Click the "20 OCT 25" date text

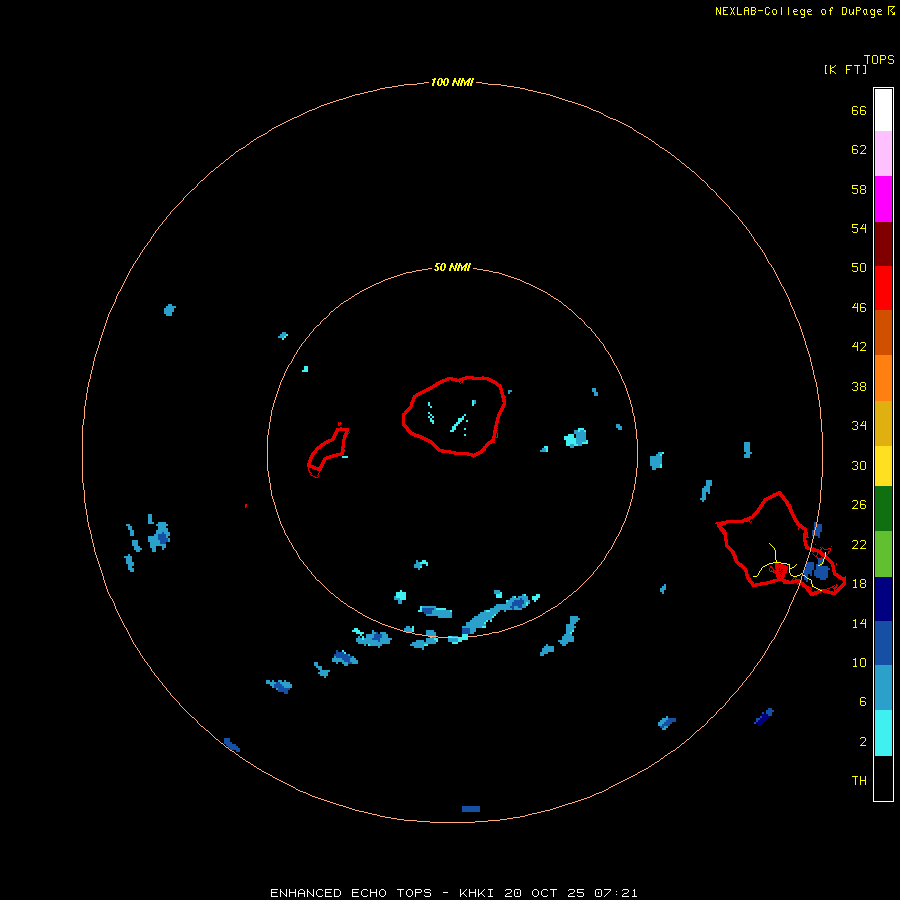coord(544,893)
